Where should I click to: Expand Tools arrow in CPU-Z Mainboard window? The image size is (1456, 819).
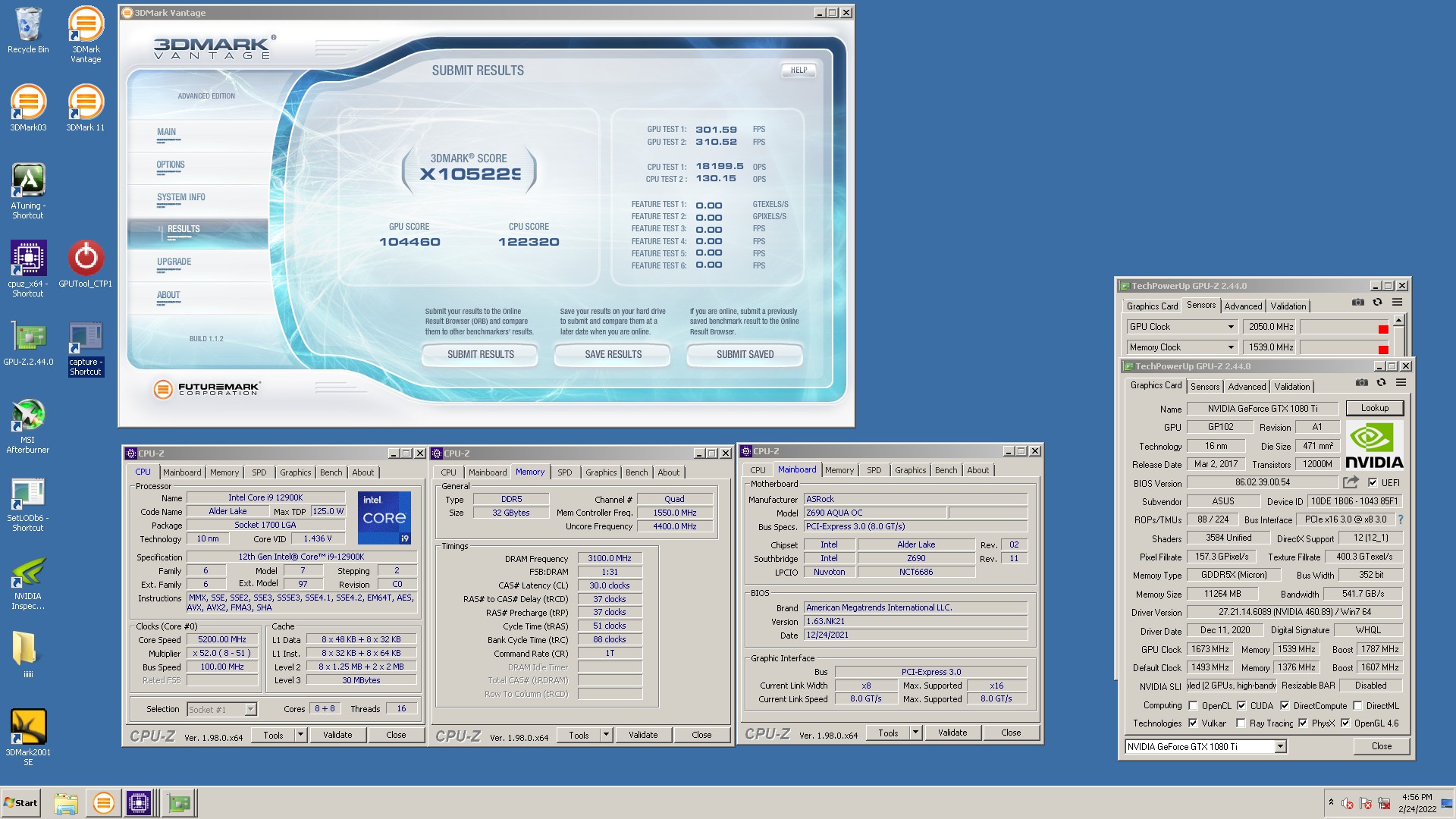915,733
